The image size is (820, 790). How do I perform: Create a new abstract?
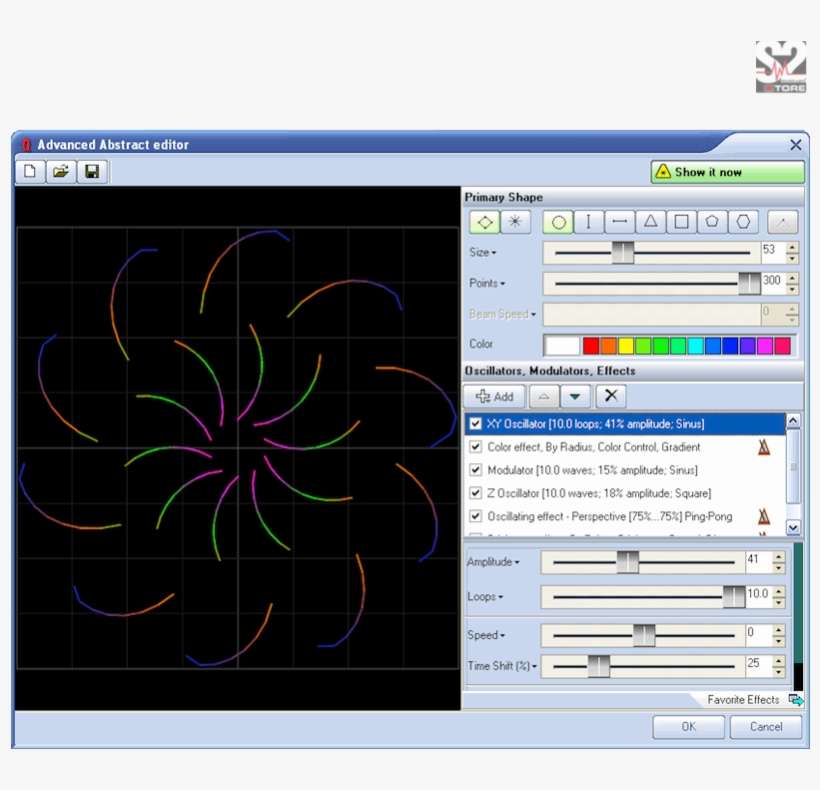point(30,171)
